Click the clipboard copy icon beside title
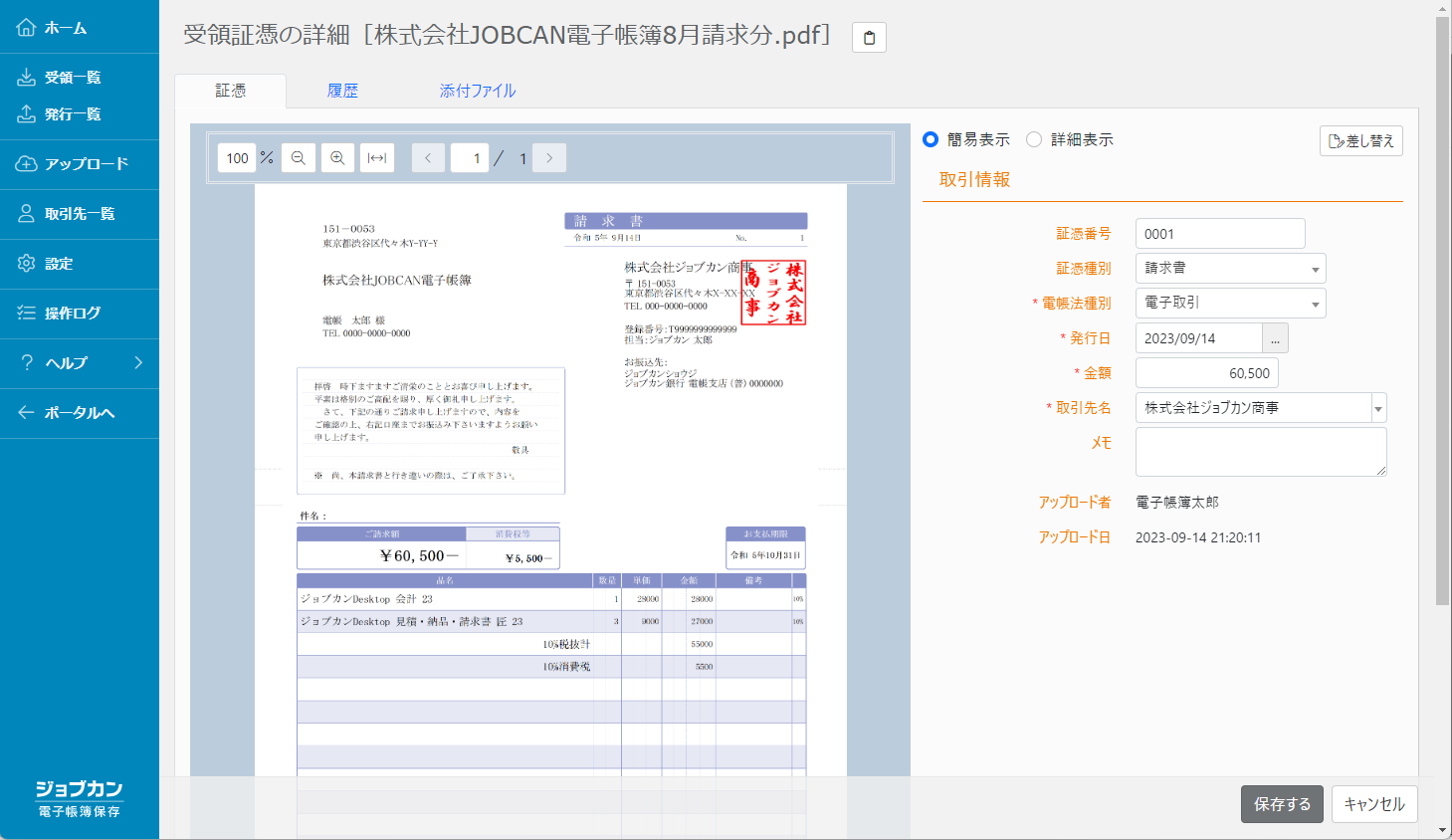Viewport: 1452px width, 840px height. pyautogui.click(x=869, y=38)
